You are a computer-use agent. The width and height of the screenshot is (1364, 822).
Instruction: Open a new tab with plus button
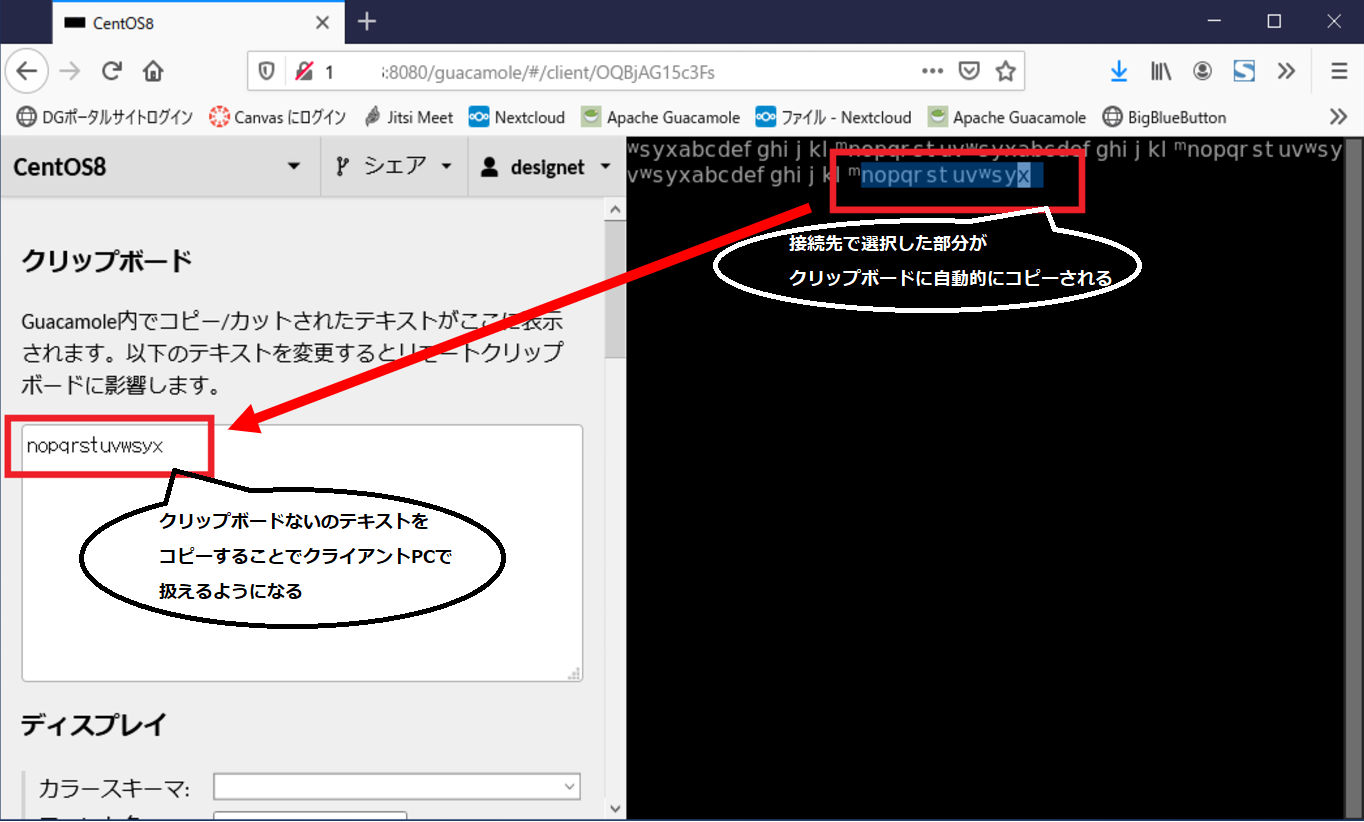point(367,21)
